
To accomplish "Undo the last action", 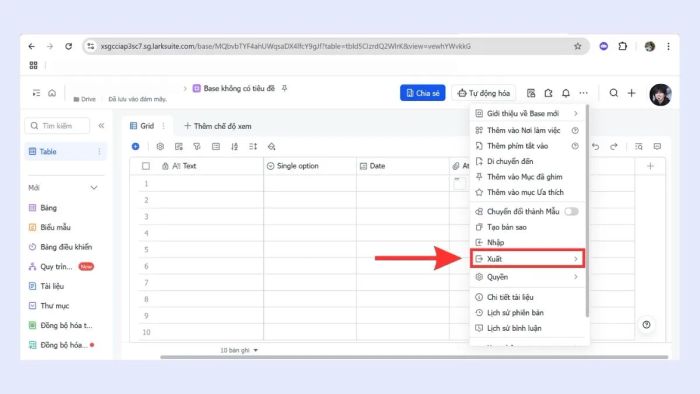I will [596, 146].
